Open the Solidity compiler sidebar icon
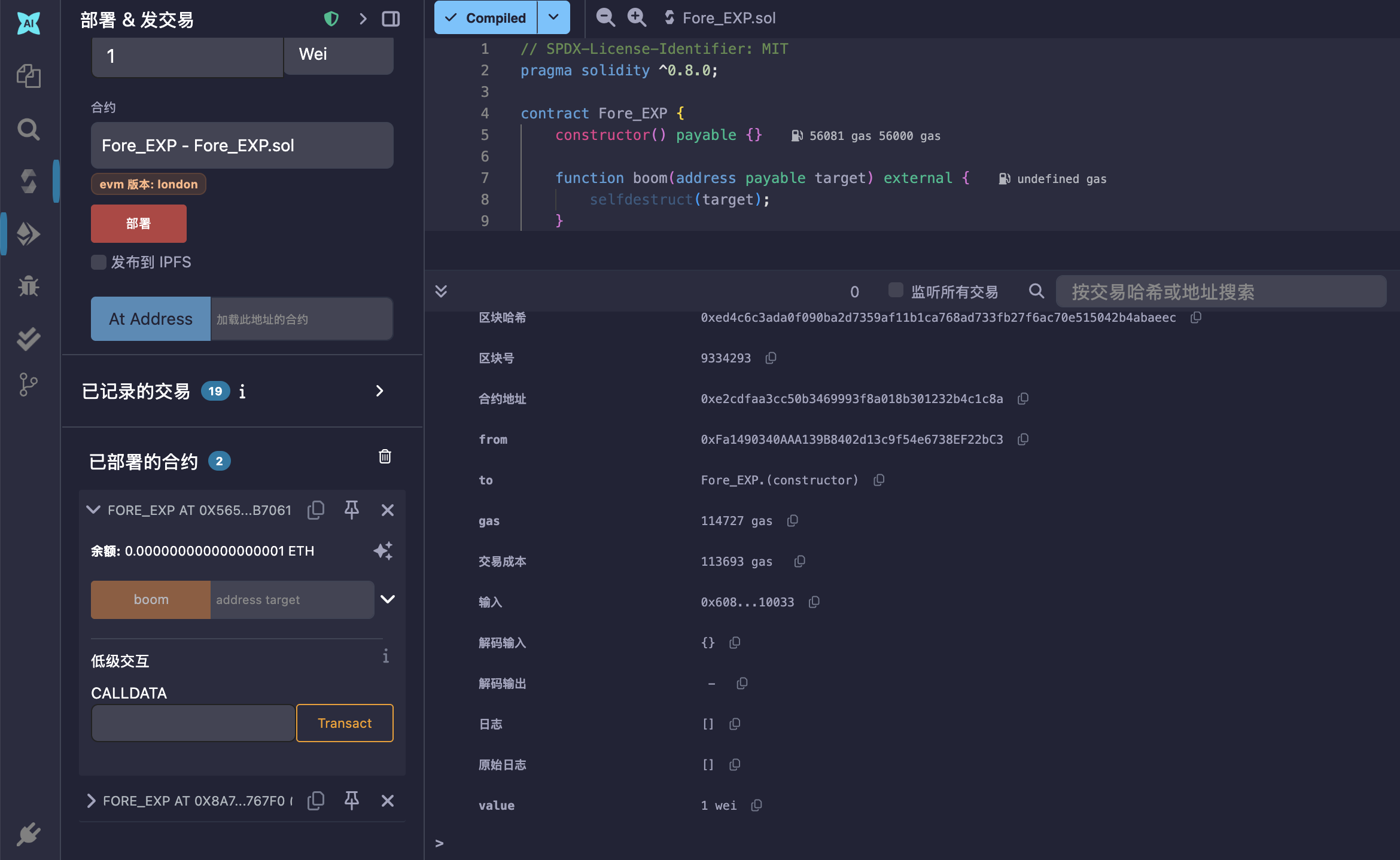The image size is (1400, 860). [28, 181]
